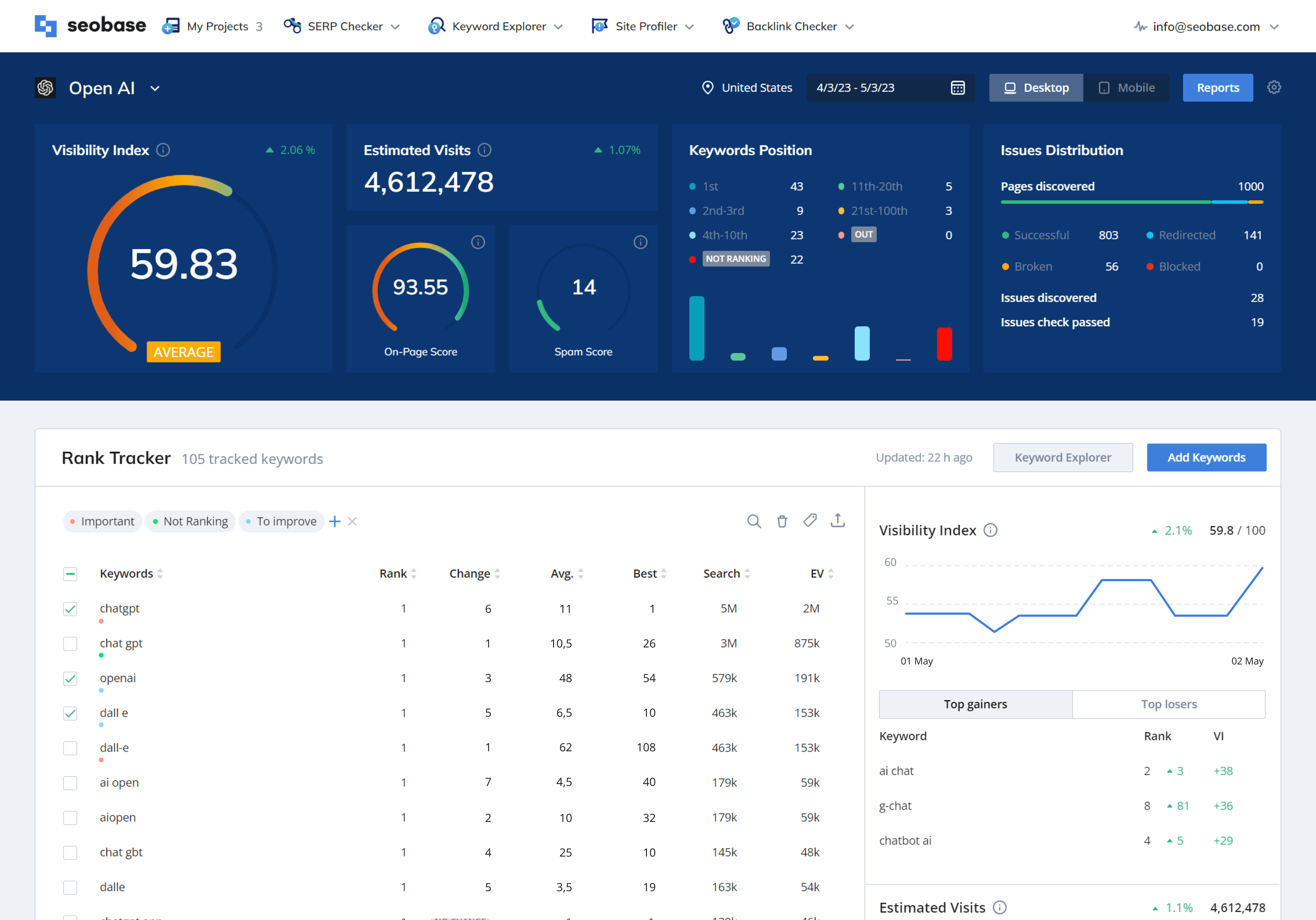Select the Top gainers tab

(975, 704)
